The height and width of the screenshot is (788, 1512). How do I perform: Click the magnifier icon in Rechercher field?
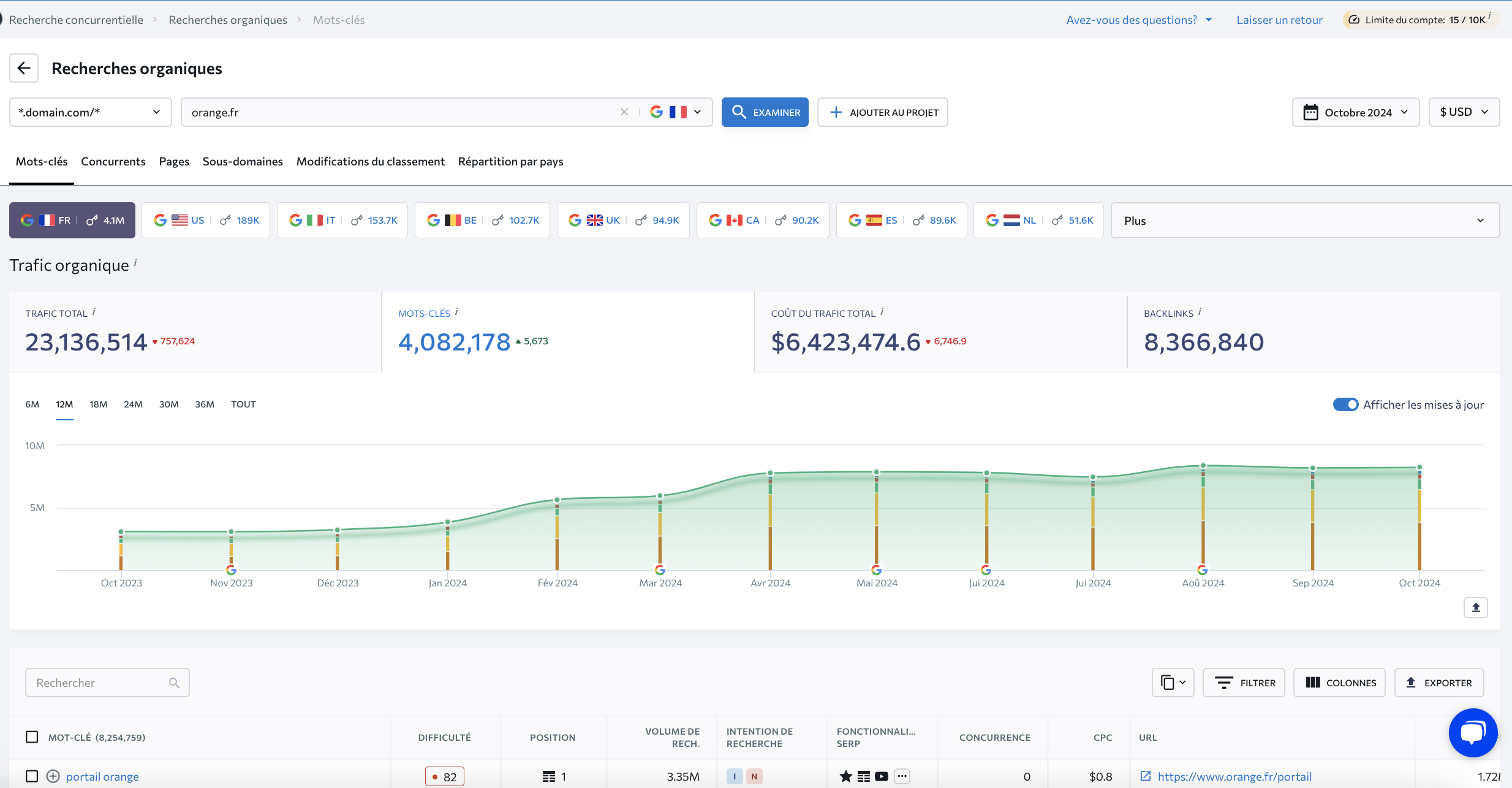(x=175, y=683)
